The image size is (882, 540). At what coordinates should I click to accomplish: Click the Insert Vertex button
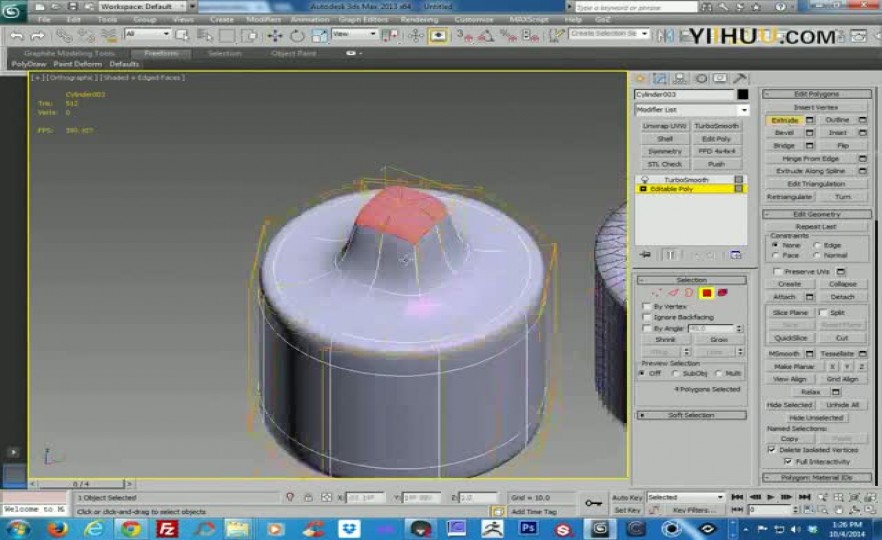pyautogui.click(x=816, y=107)
